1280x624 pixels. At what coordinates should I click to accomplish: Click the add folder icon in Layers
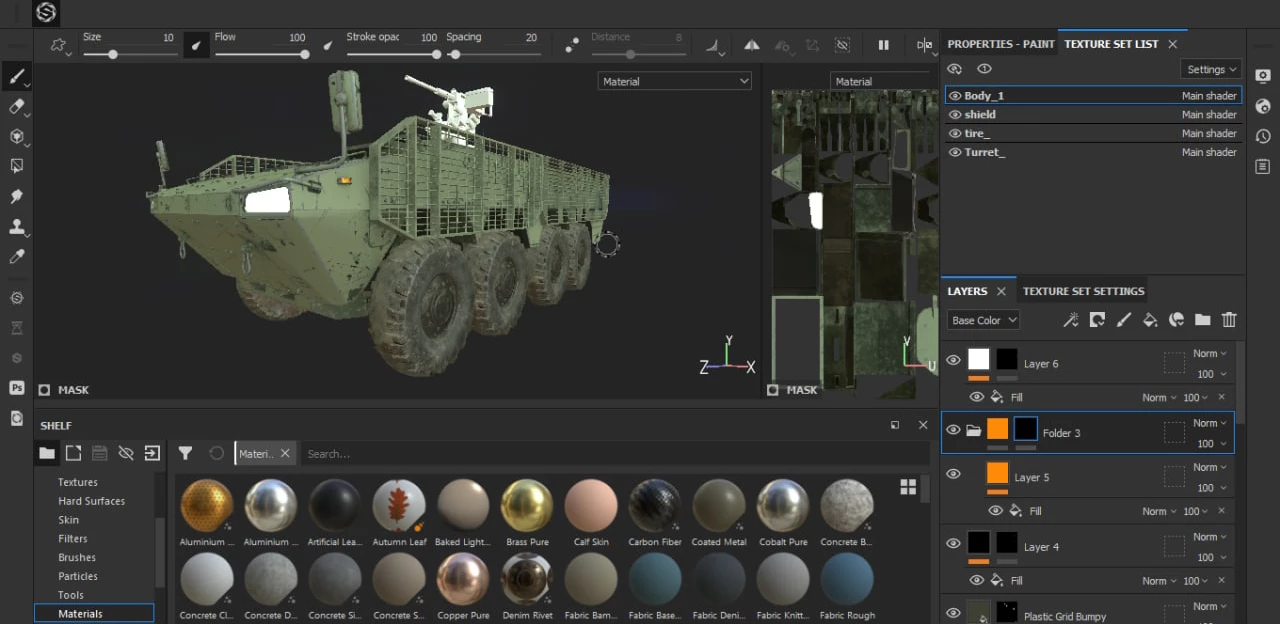tap(1202, 320)
